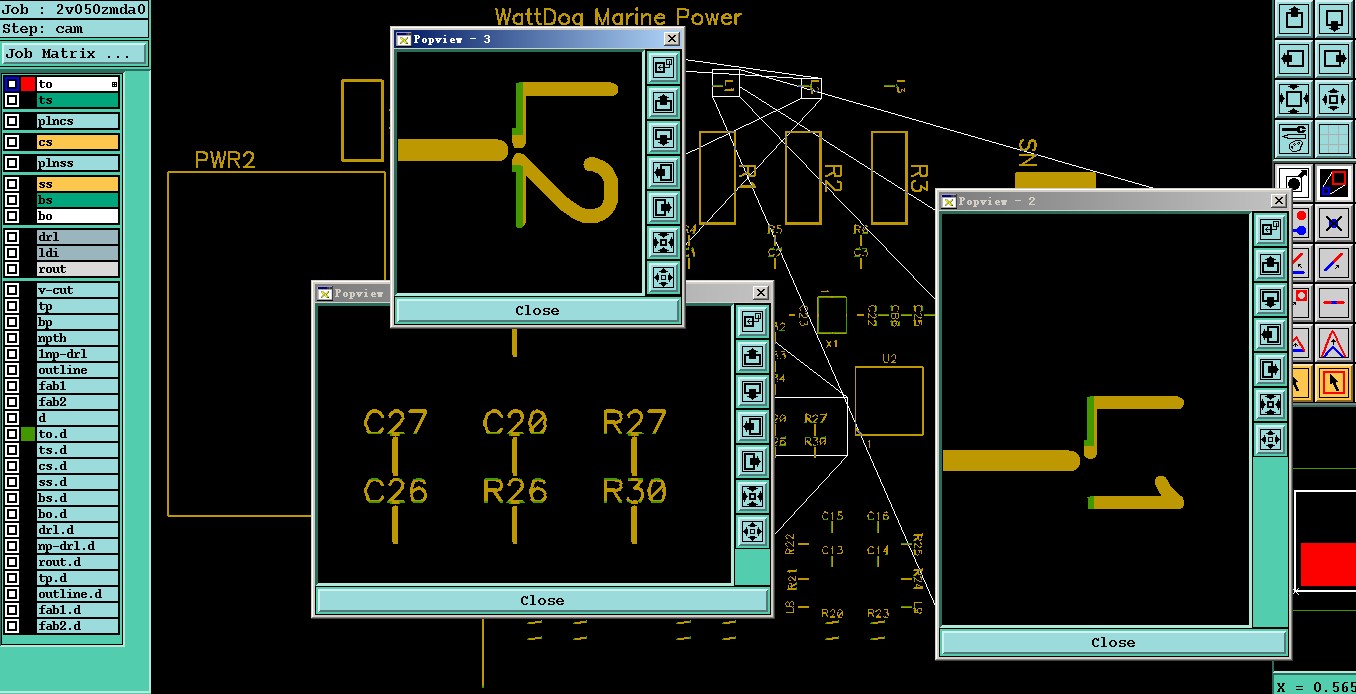
Task: Pan up in the C27 popview window
Action: click(753, 356)
